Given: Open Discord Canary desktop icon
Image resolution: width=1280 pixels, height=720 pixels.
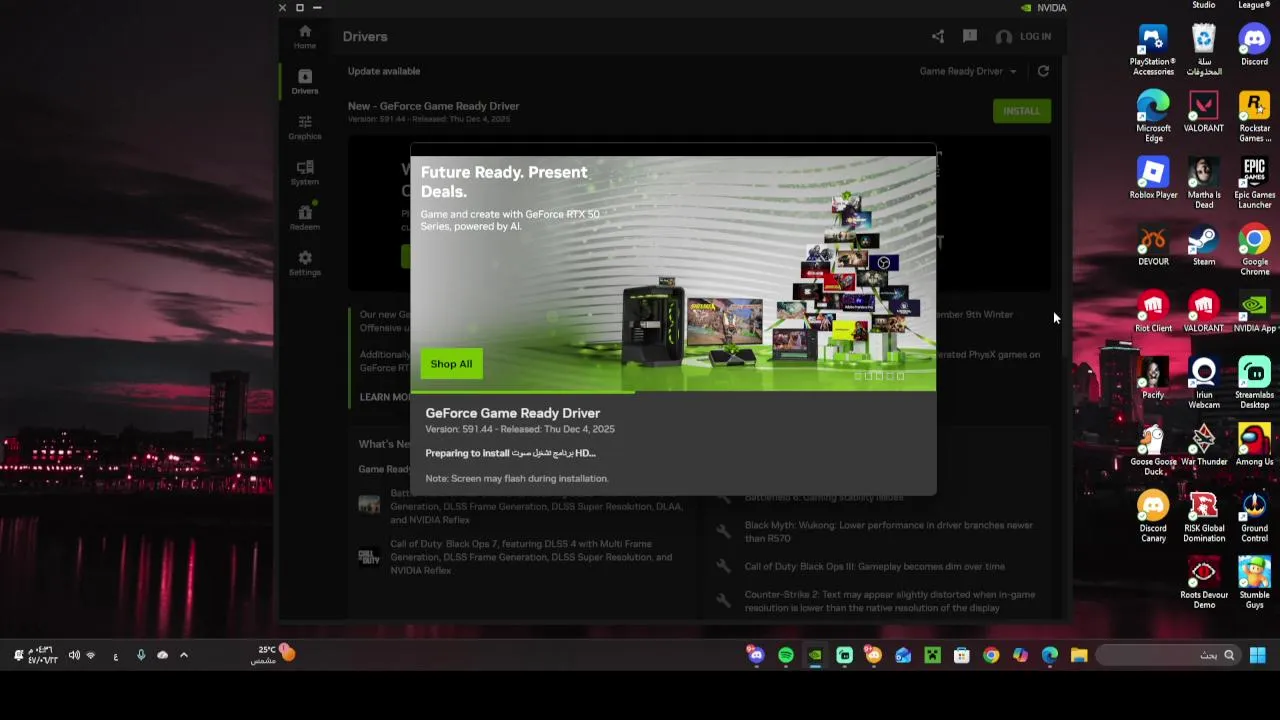Looking at the screenshot, I should [x=1153, y=517].
